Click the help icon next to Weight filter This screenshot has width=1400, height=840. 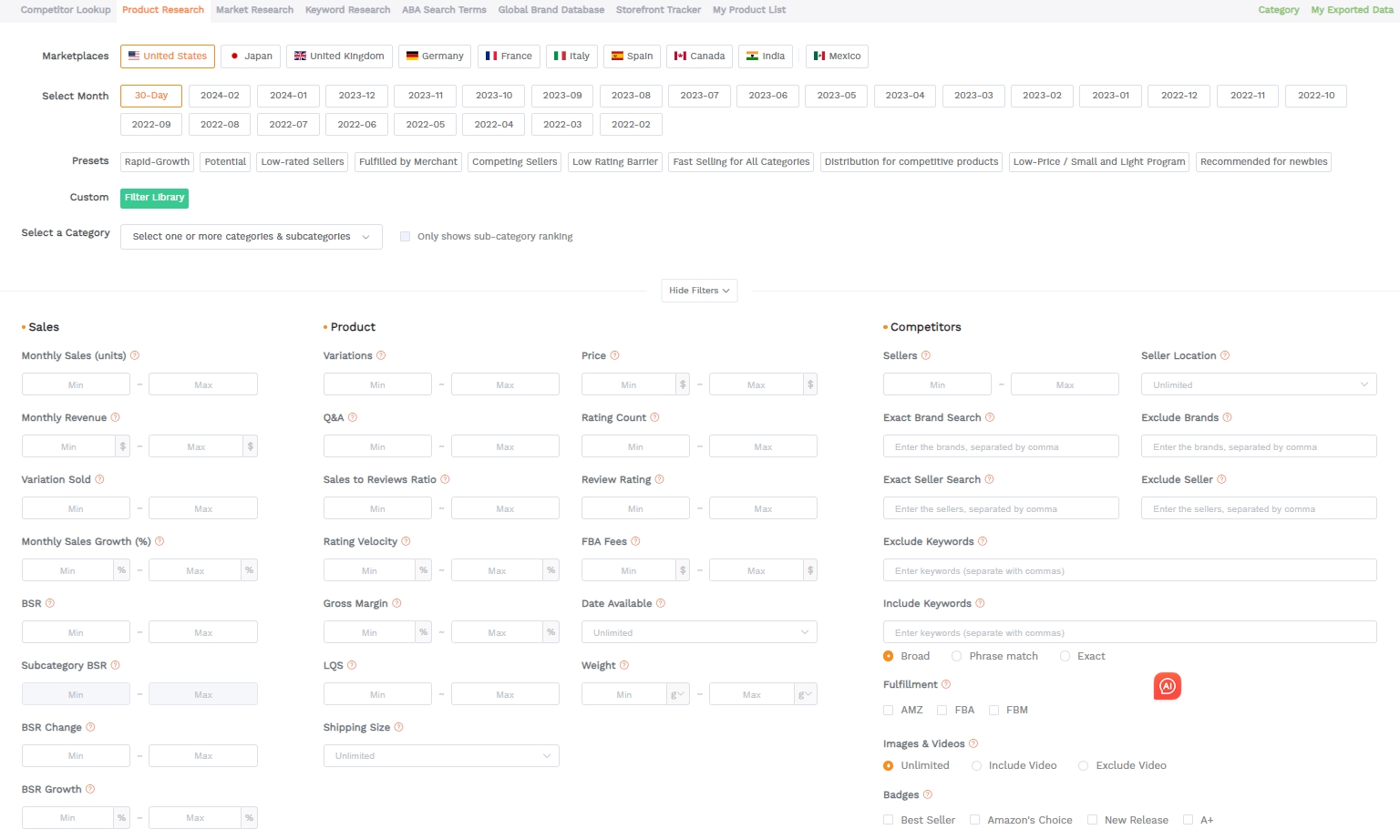(x=624, y=665)
